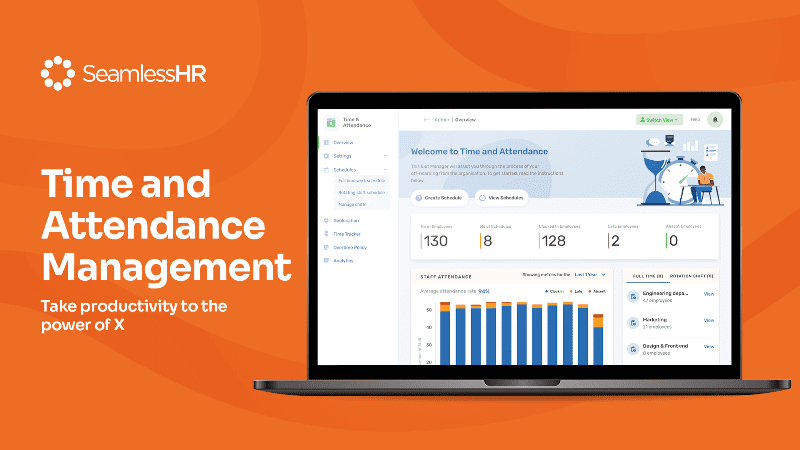Image resolution: width=800 pixels, height=450 pixels.
Task: Toggle the Clock In legend item
Action: coord(556,291)
